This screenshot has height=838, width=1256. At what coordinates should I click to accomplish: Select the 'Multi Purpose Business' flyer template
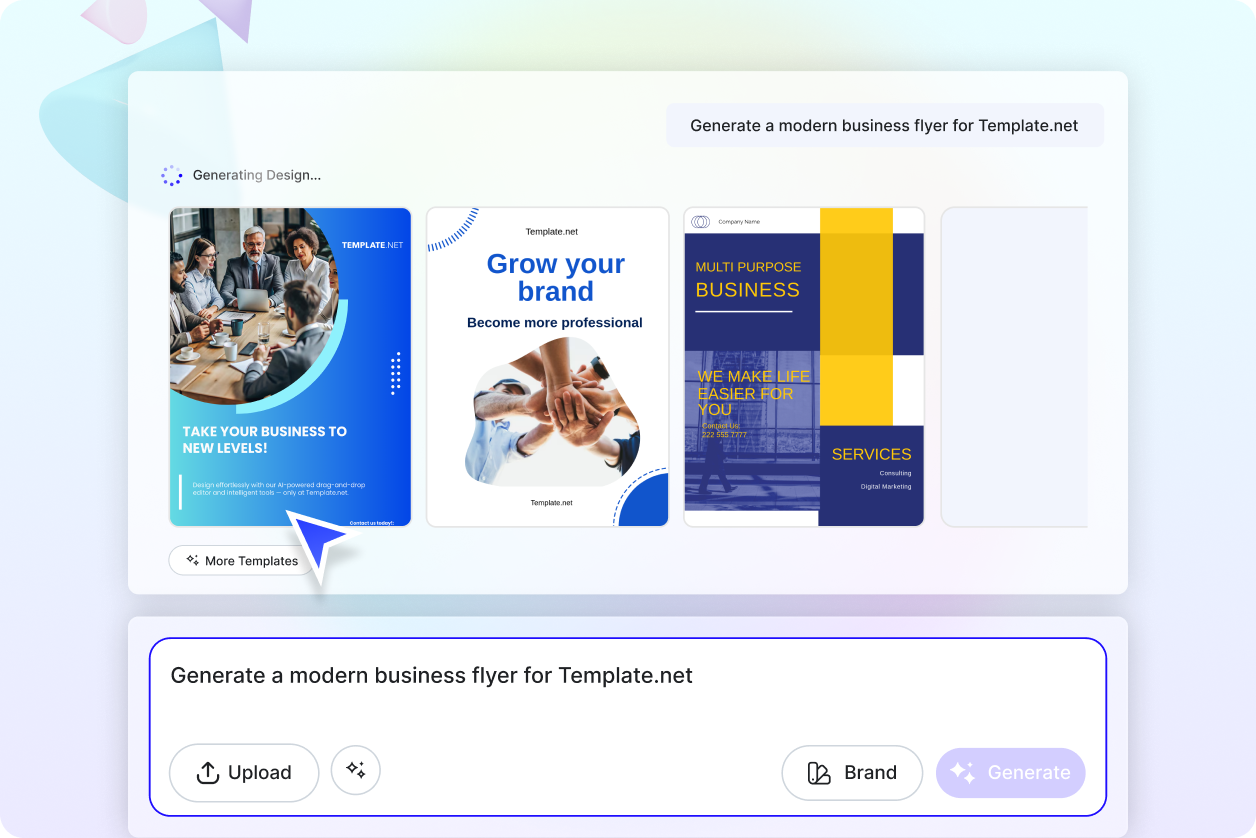click(x=804, y=367)
